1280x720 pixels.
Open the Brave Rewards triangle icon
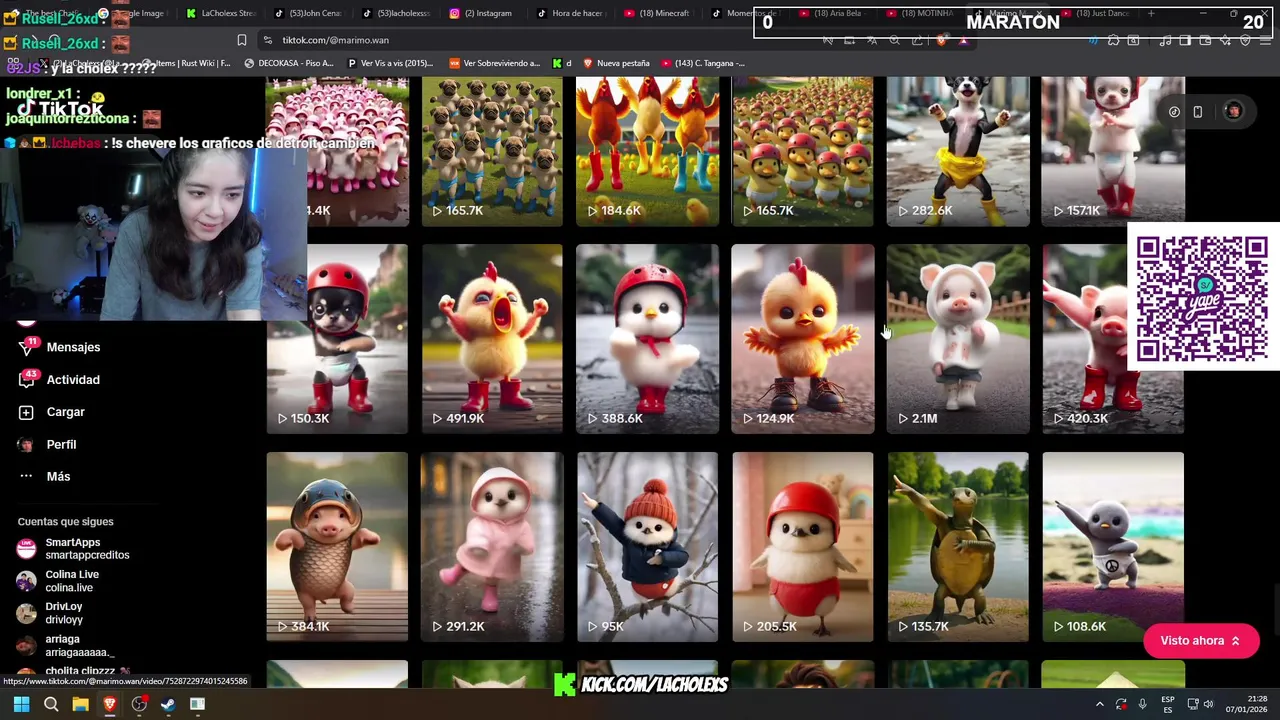click(963, 40)
